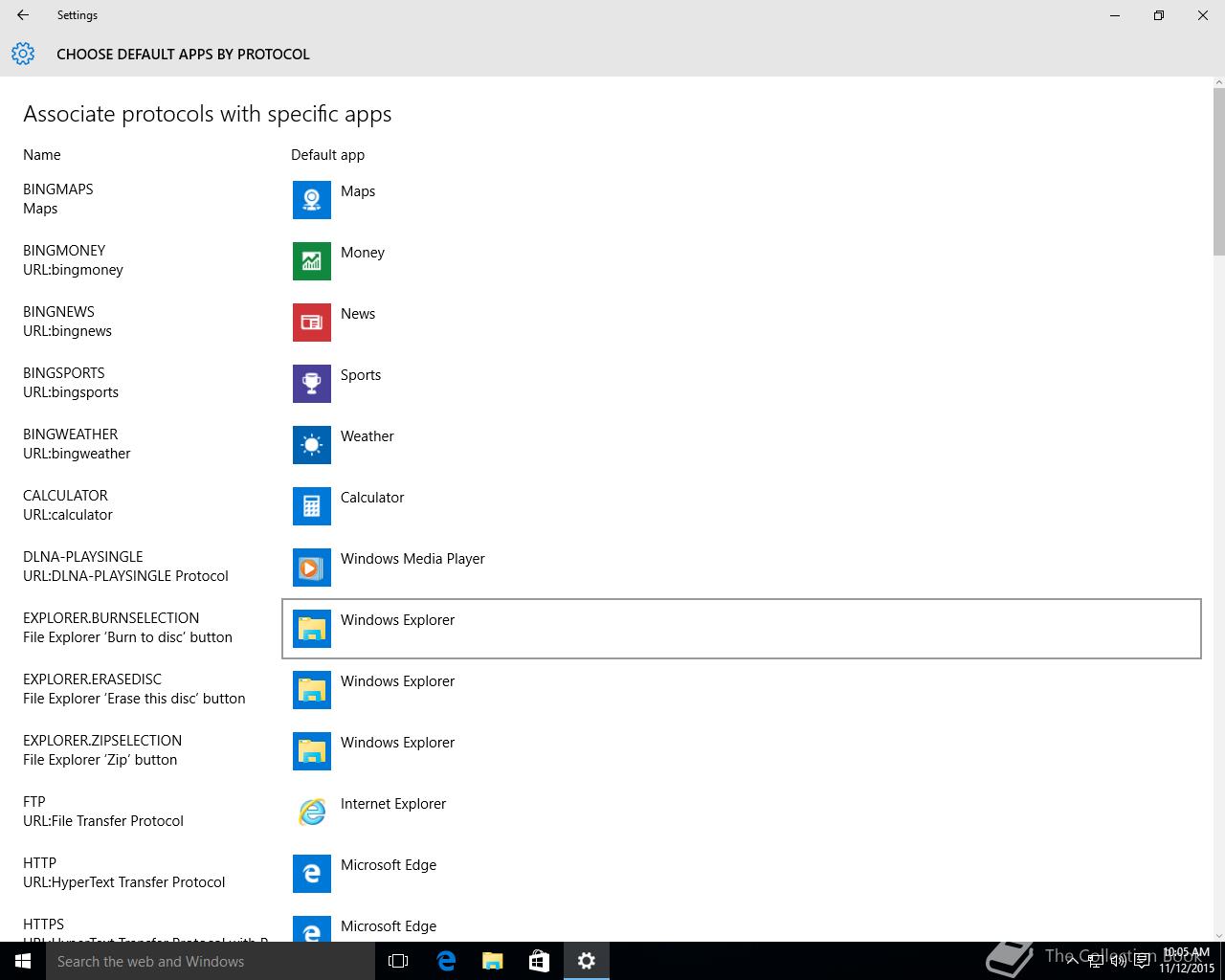
Task: Click the Calculator app icon
Action: pyautogui.click(x=312, y=506)
